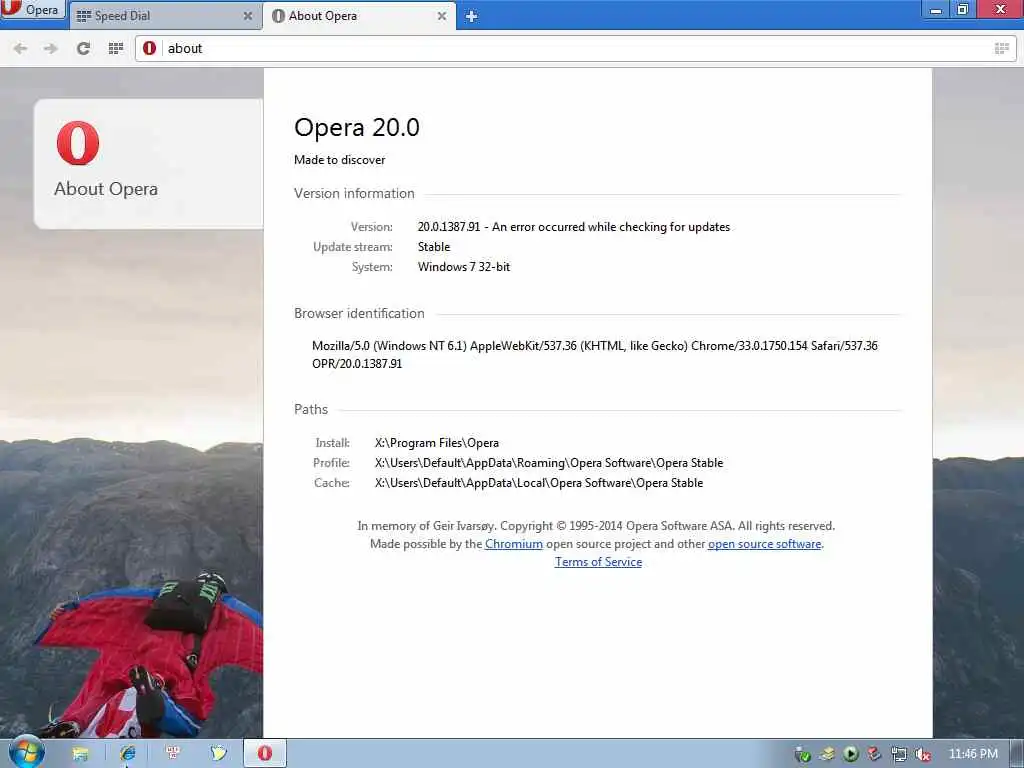This screenshot has height=768, width=1024.
Task: Click the large Opera logo in sidebar
Action: coord(78,143)
